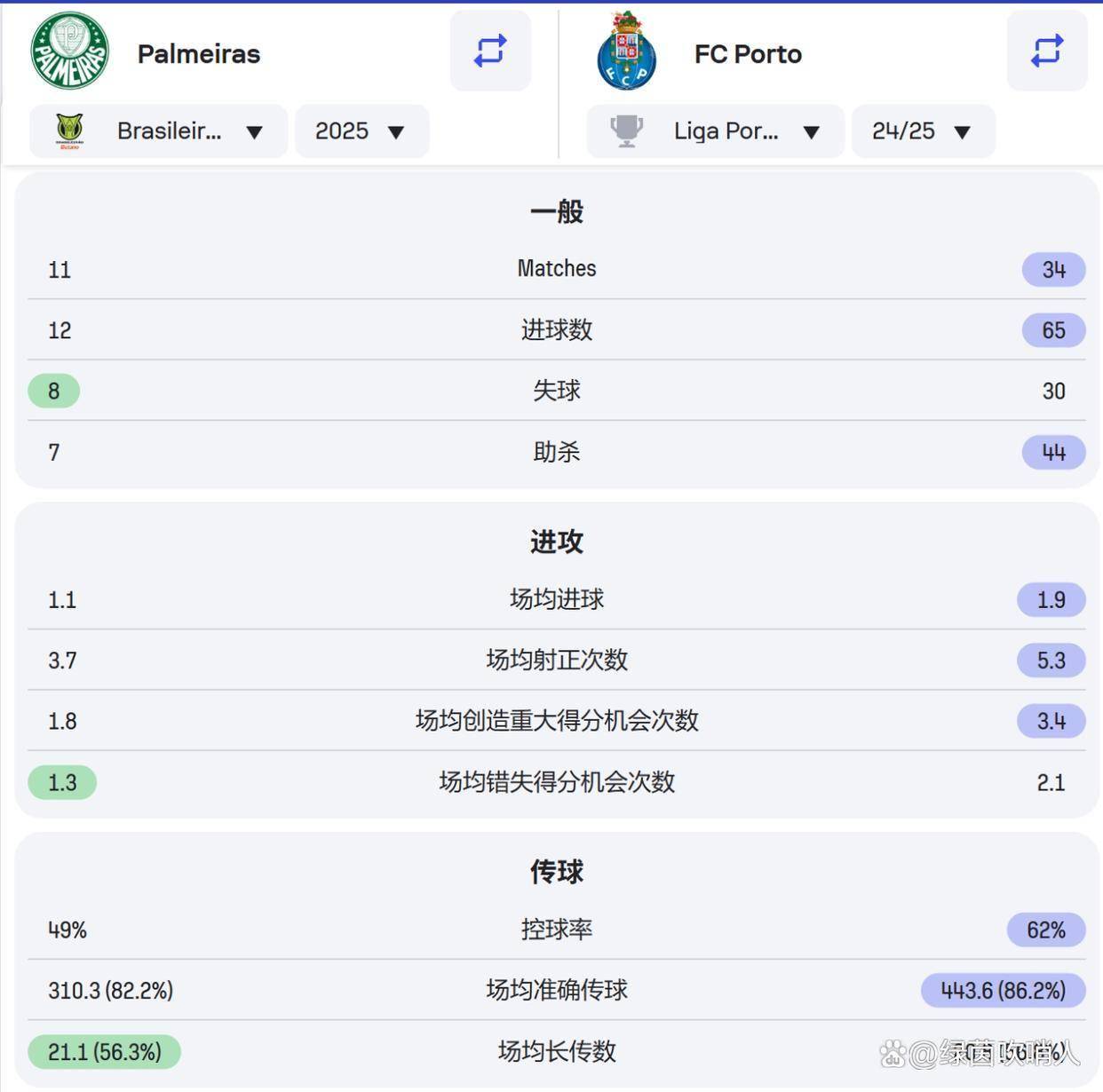Click the Palmeiras club crest

click(69, 51)
